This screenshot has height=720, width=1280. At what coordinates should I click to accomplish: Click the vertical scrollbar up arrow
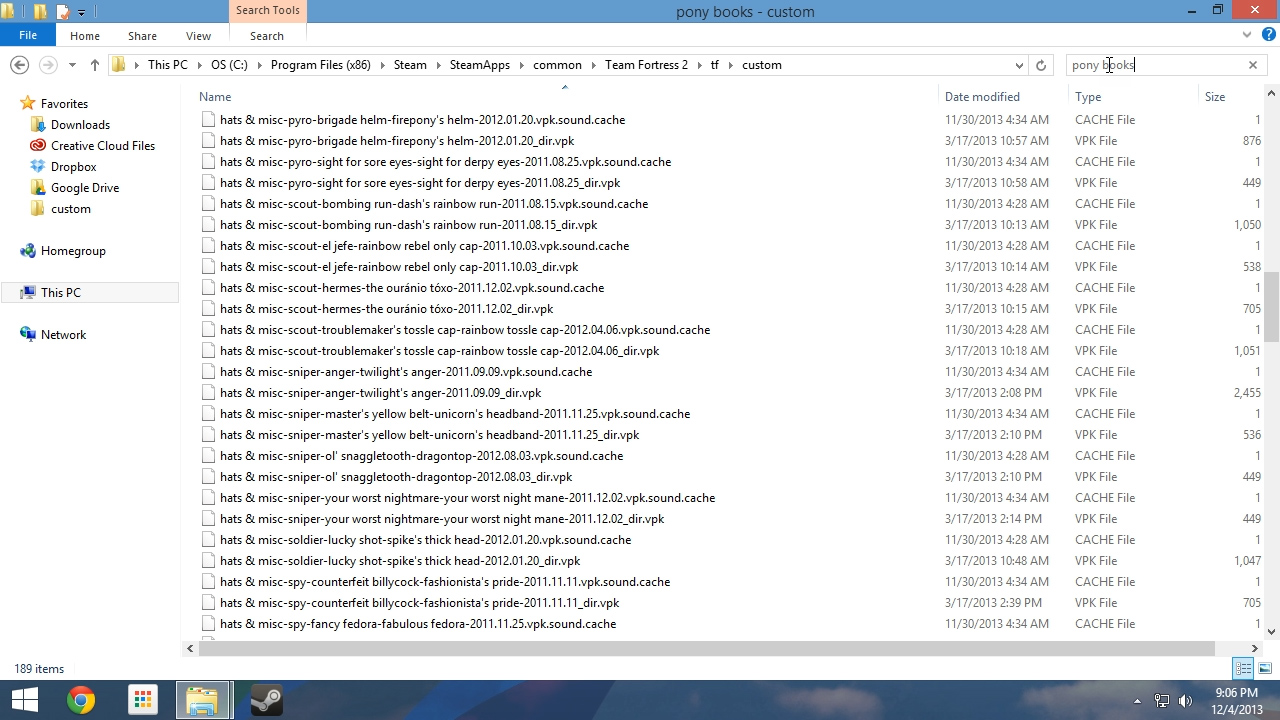coord(1271,94)
